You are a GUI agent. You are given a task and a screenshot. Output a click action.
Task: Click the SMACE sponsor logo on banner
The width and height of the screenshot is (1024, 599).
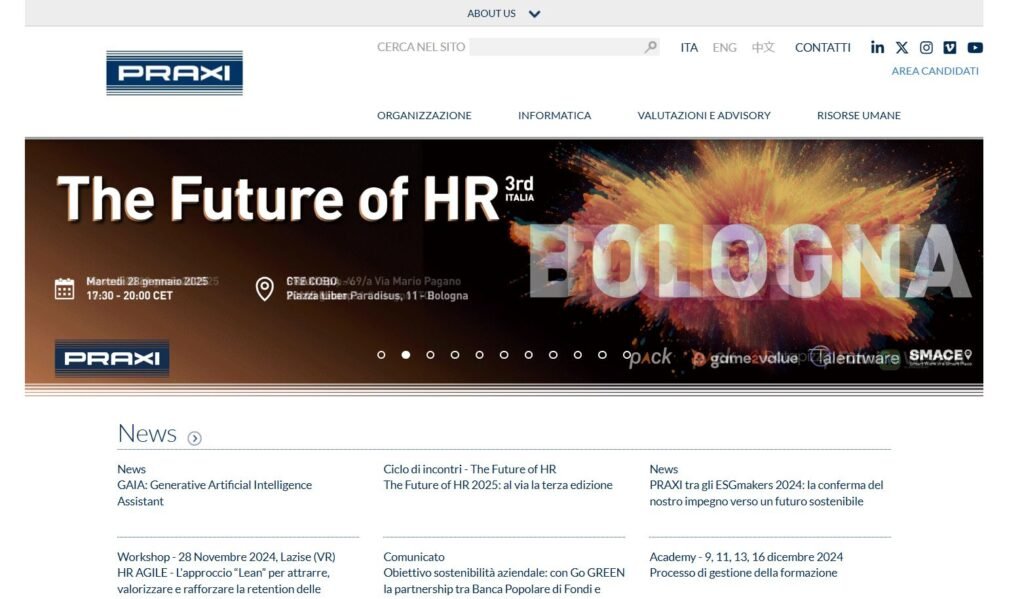940,357
